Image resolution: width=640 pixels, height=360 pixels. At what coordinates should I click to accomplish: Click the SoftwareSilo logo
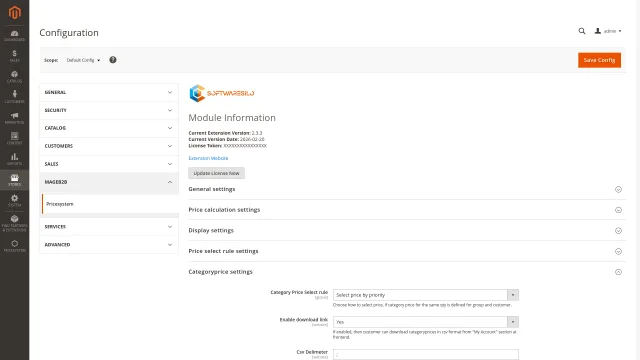222,93
